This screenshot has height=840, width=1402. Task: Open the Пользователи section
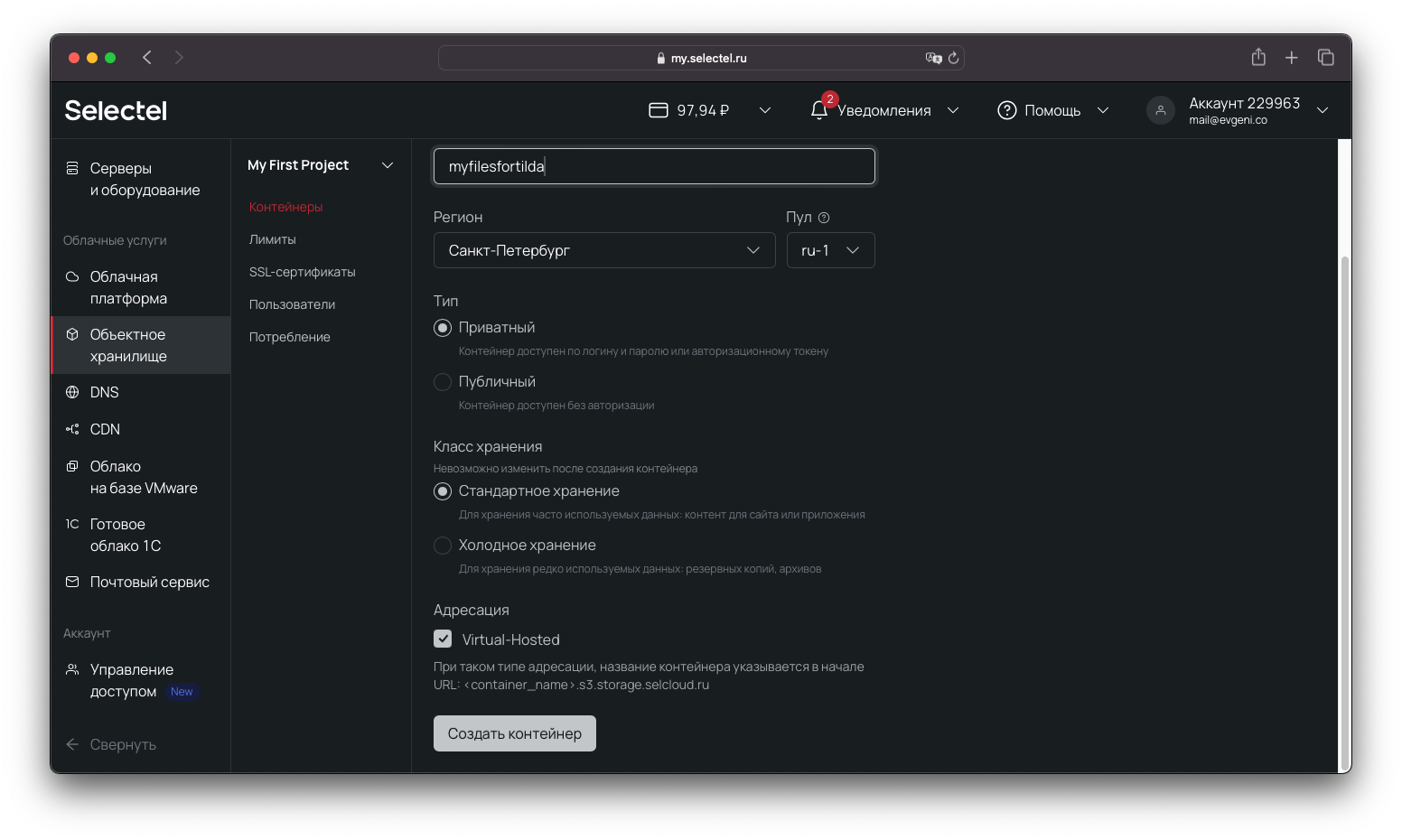click(292, 304)
